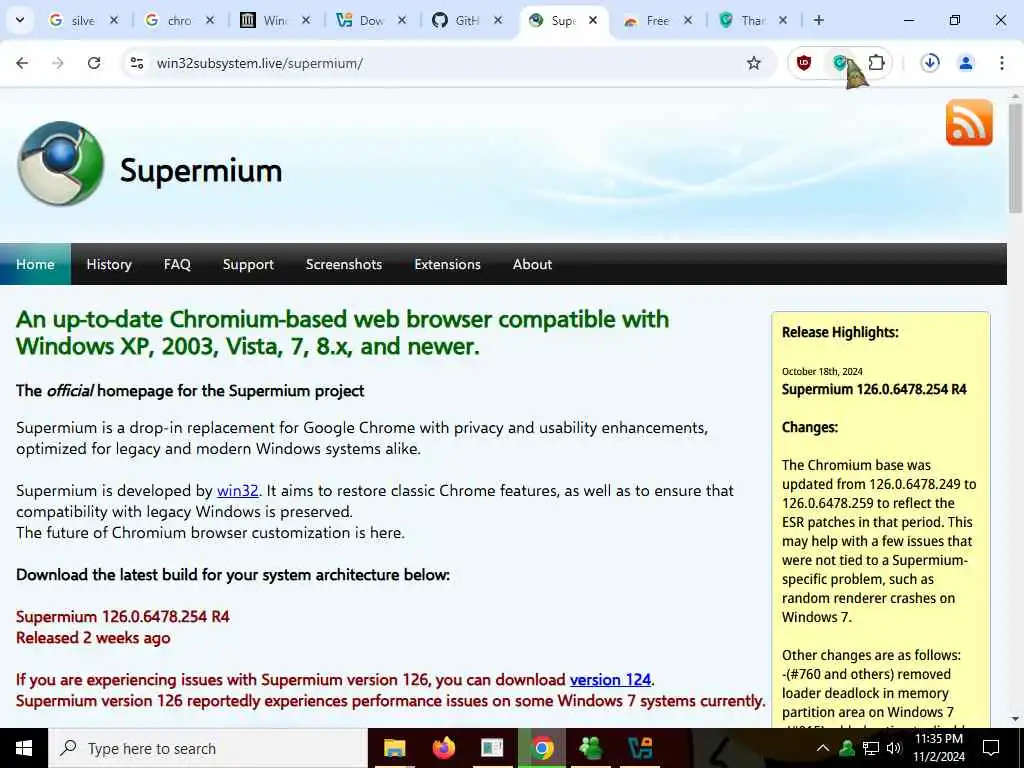Go forward to next page
Image resolution: width=1024 pixels, height=768 pixels.
[x=58, y=63]
